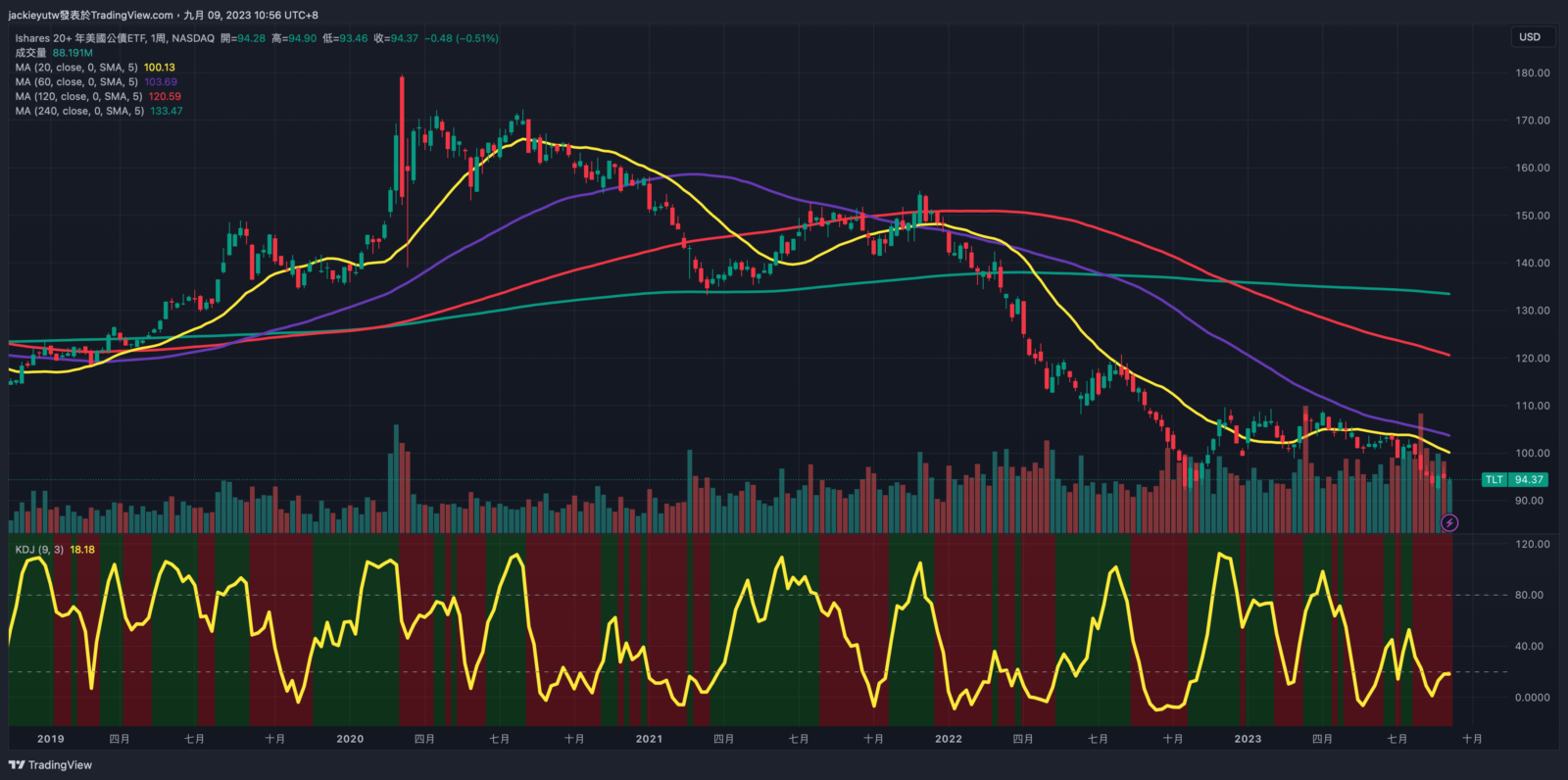Click the volume legend 成交量 label

point(30,53)
